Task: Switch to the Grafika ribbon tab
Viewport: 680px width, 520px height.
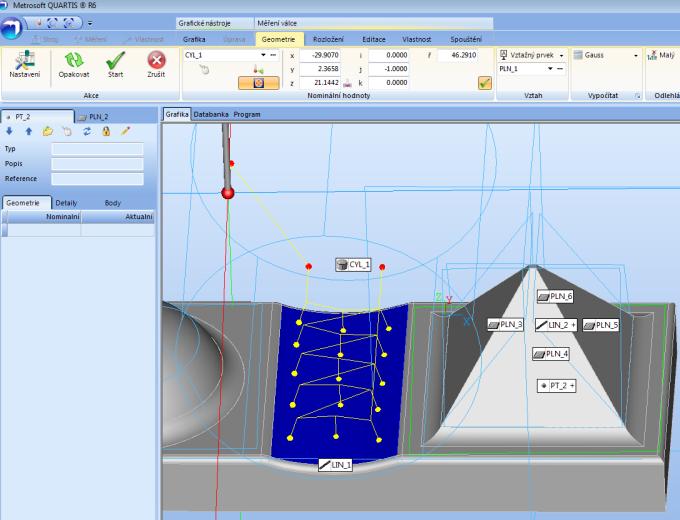Action: pyautogui.click(x=194, y=39)
